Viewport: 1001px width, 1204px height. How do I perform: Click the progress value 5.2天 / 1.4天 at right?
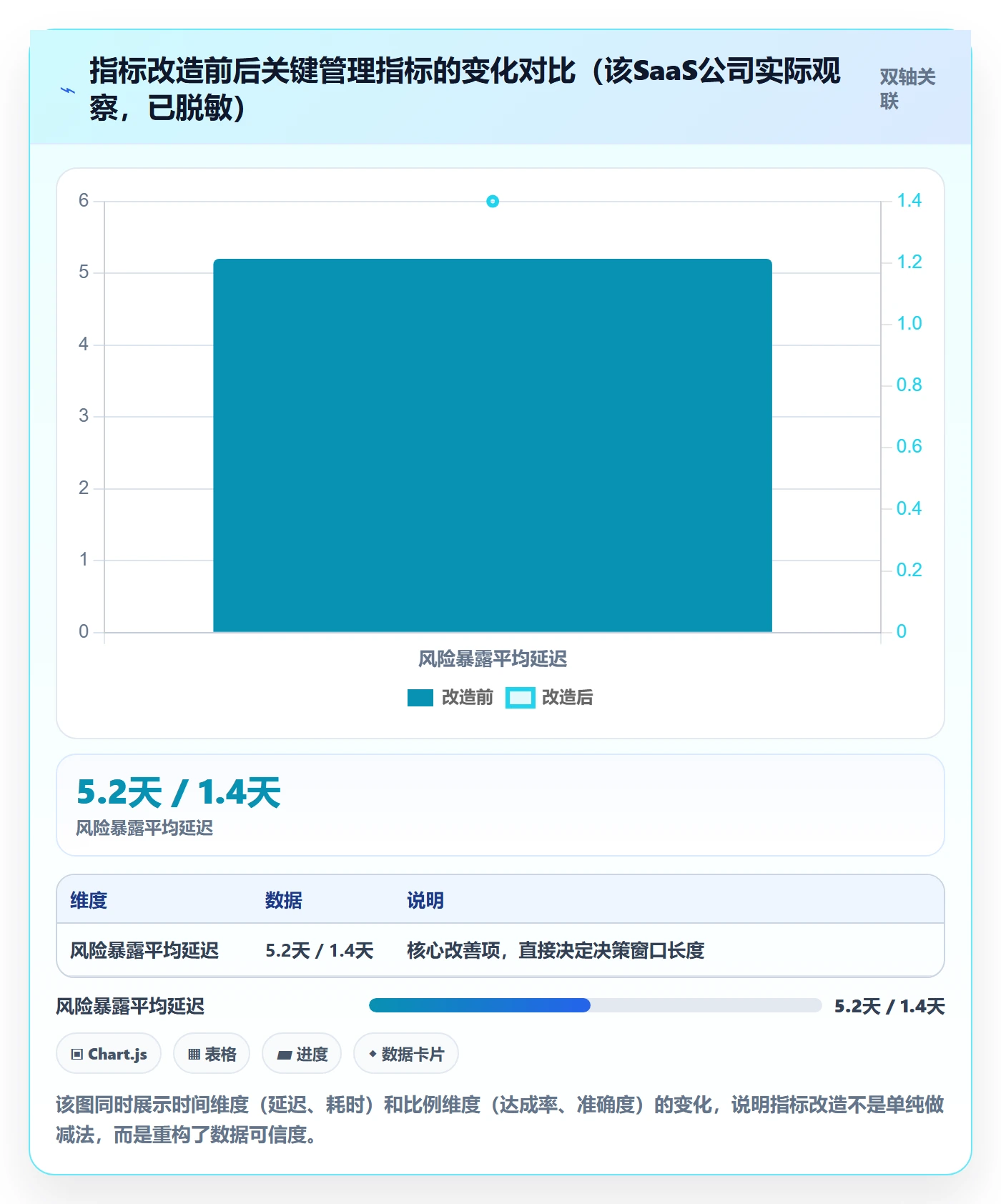(889, 1007)
